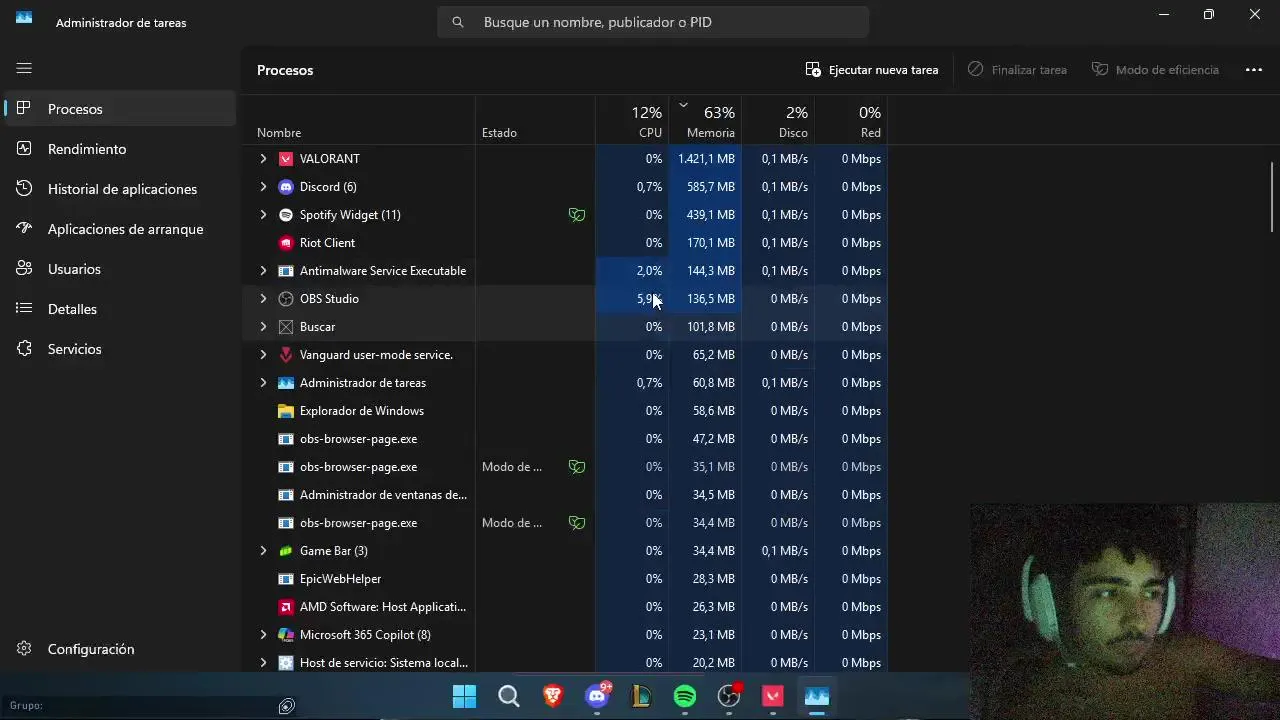This screenshot has height=720, width=1280.
Task: Click the vertical scrollbar of process list
Action: pyautogui.click(x=1272, y=197)
